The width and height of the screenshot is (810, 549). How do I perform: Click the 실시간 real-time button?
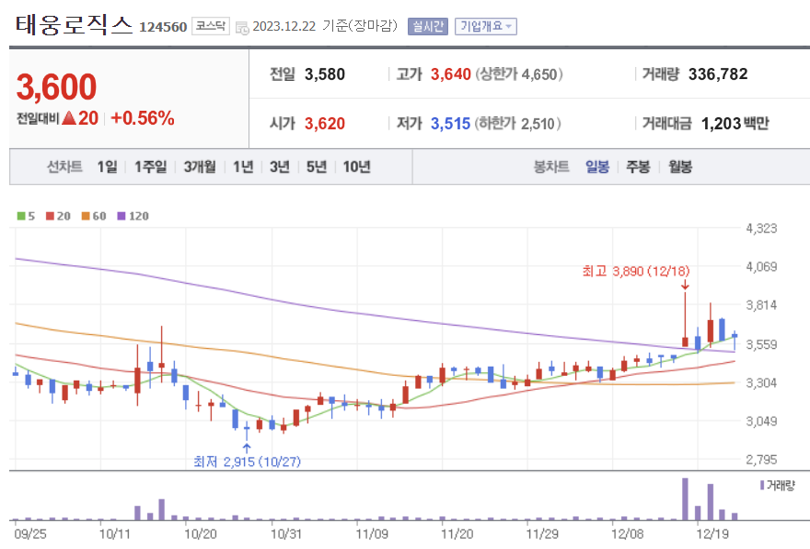click(x=428, y=26)
